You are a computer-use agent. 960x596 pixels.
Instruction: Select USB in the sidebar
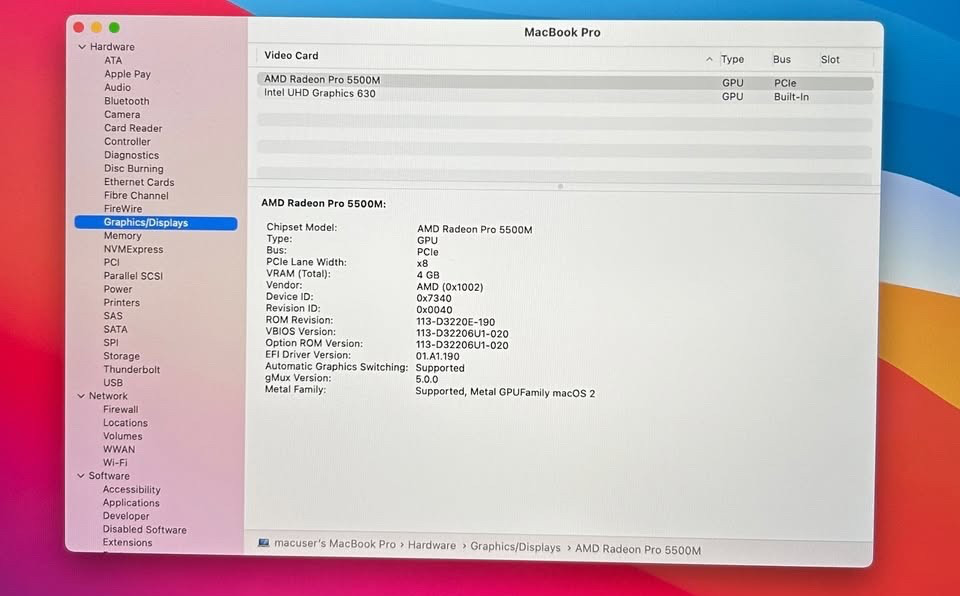113,383
